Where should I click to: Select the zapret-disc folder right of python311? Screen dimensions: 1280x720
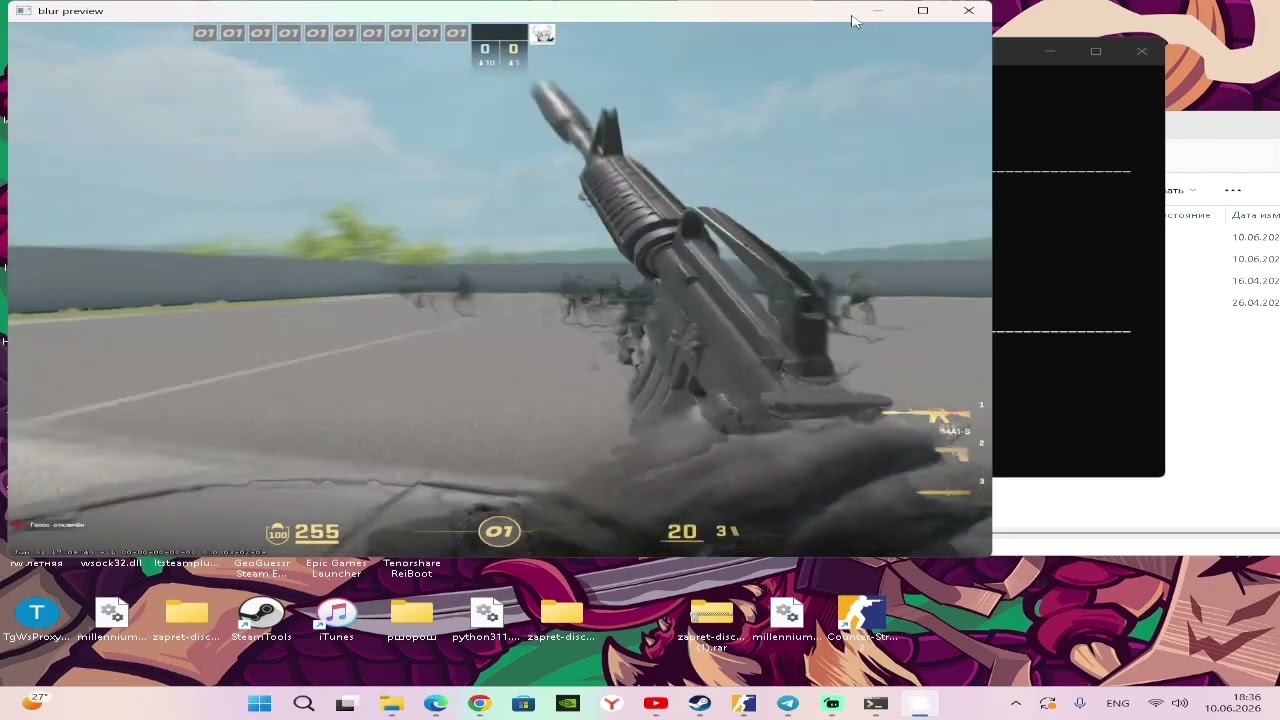pos(561,620)
